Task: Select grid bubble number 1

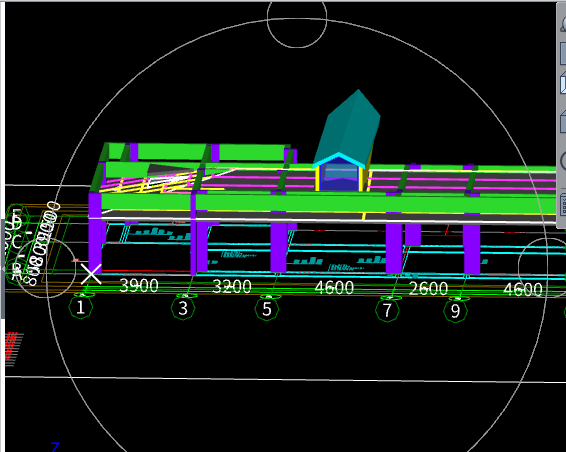Action: point(80,307)
